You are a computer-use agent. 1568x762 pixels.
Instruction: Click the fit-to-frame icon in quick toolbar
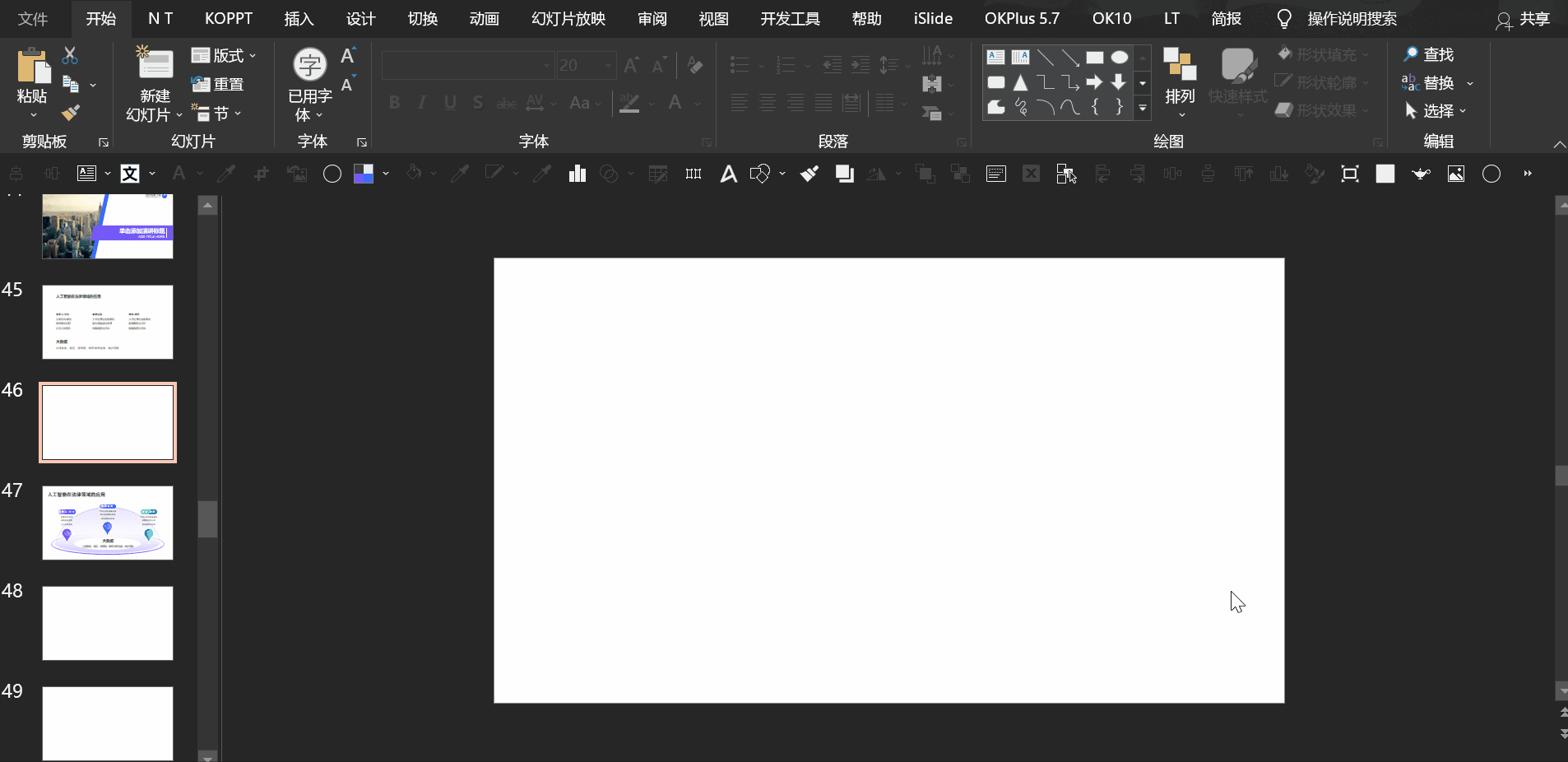(x=1350, y=174)
